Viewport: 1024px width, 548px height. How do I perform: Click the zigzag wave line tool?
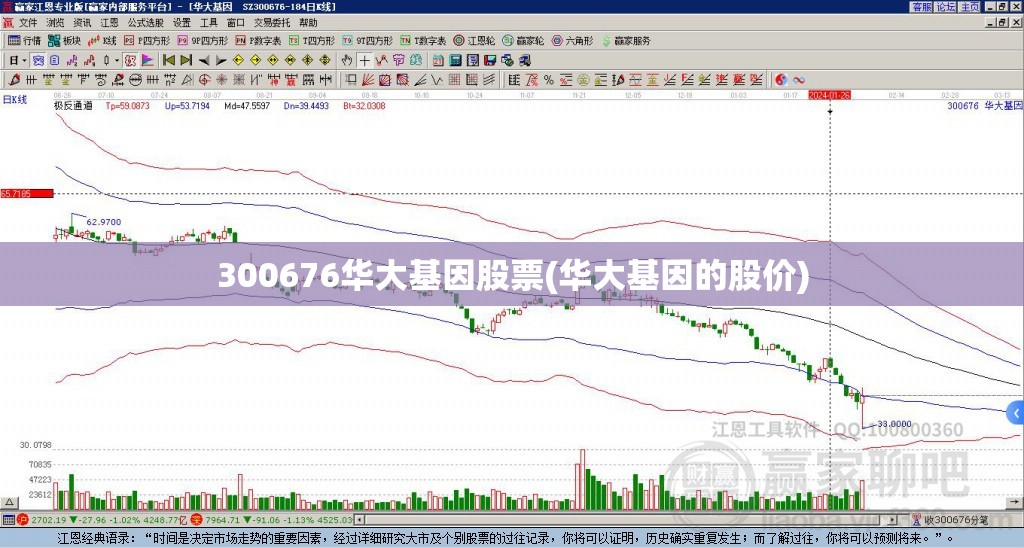coord(437,80)
